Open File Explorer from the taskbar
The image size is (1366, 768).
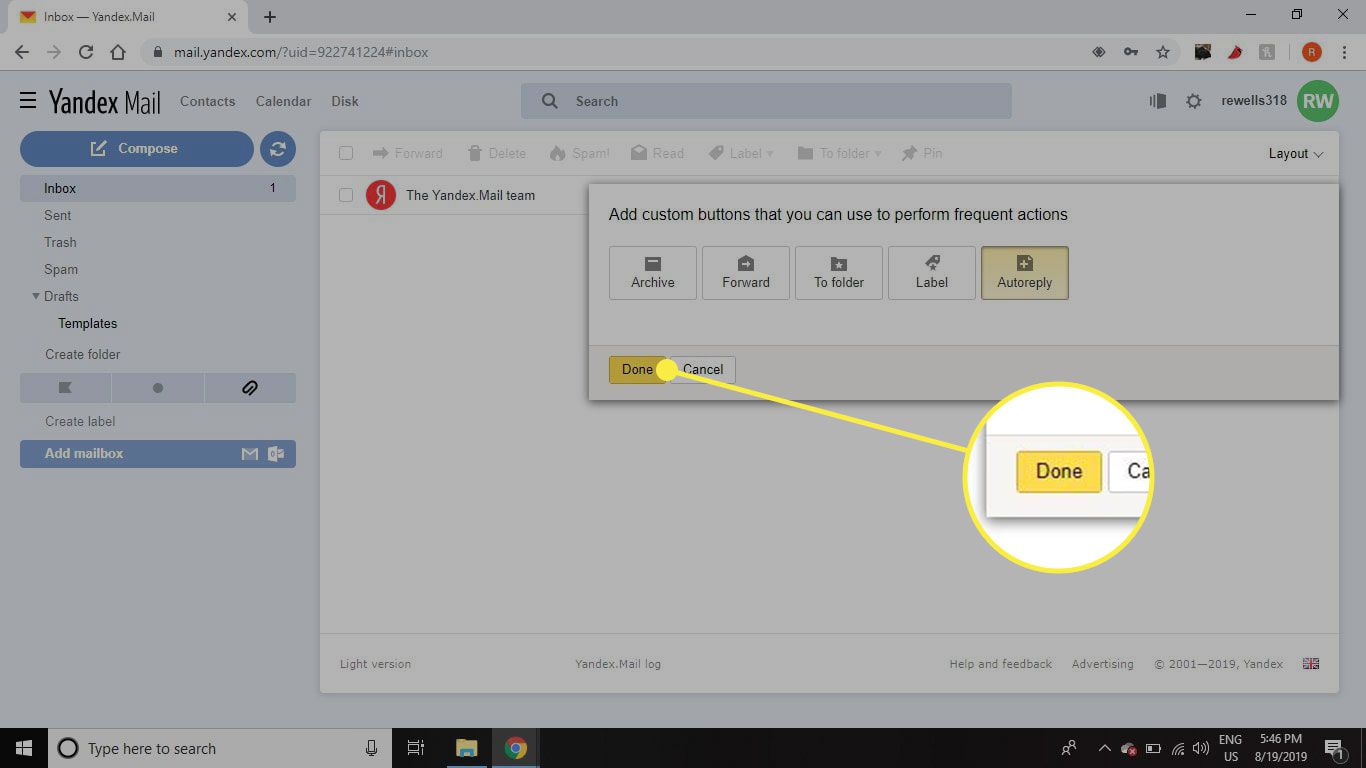(466, 748)
